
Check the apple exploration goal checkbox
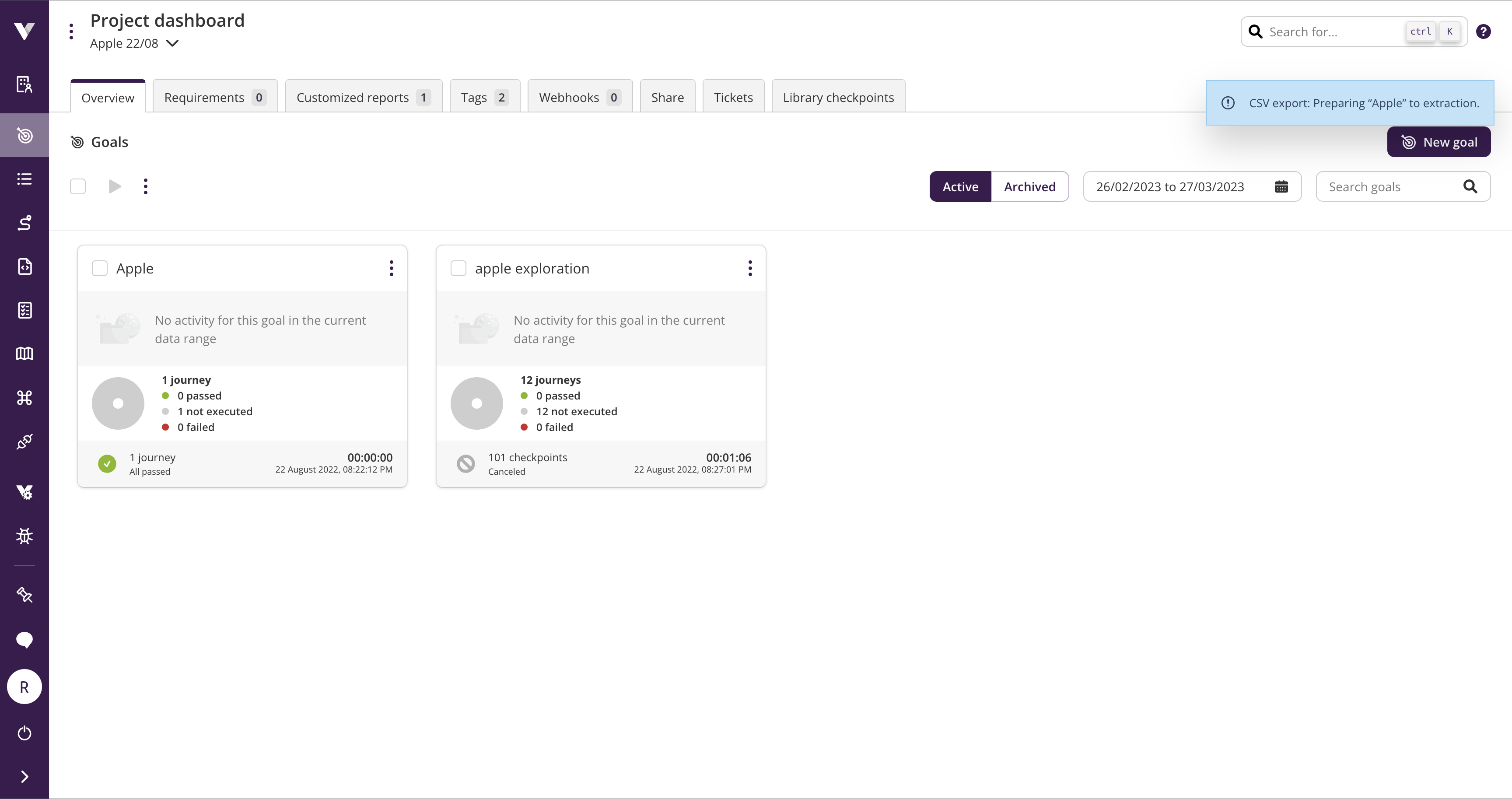458,268
